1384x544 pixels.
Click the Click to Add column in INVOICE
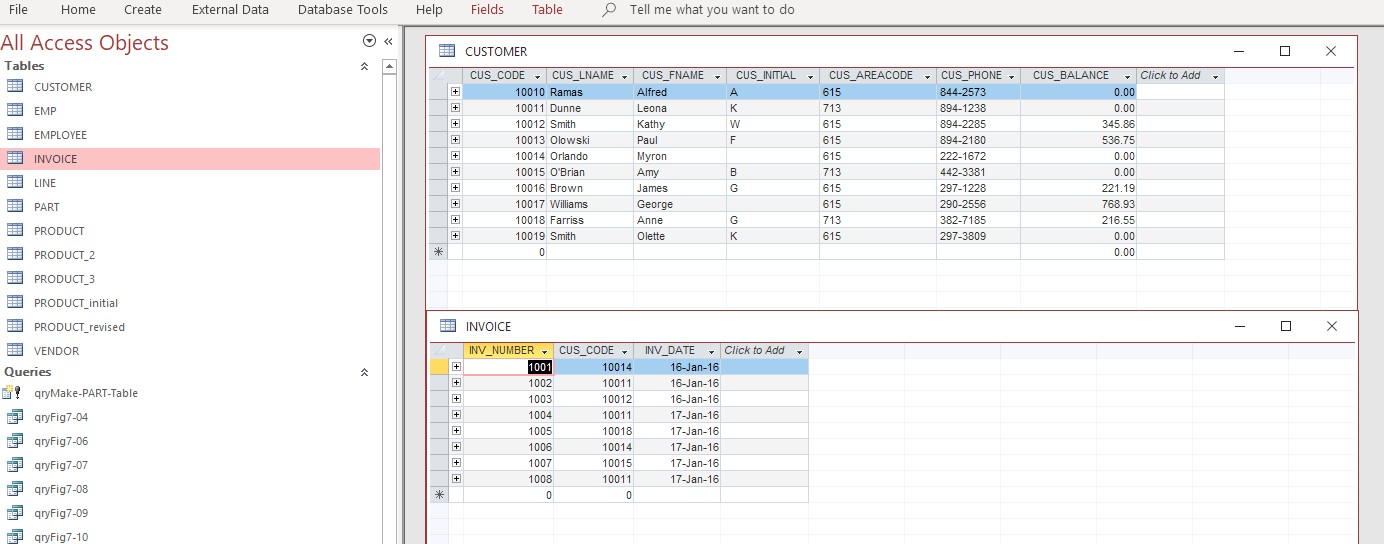click(x=755, y=351)
